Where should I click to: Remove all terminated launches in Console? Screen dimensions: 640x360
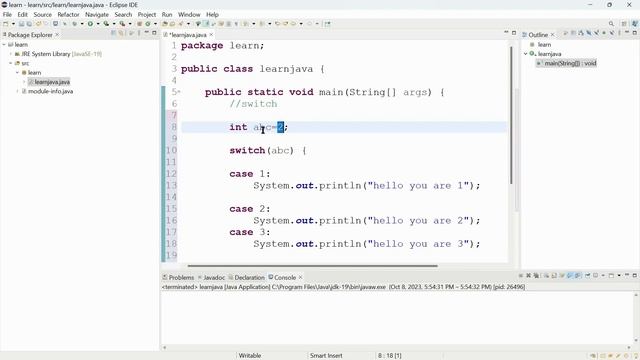click(536, 276)
